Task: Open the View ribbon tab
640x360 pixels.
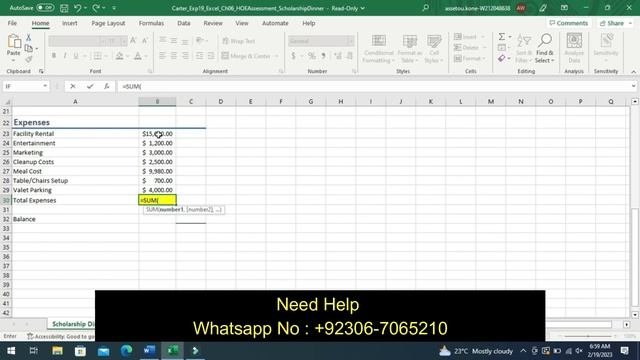Action: (242, 23)
